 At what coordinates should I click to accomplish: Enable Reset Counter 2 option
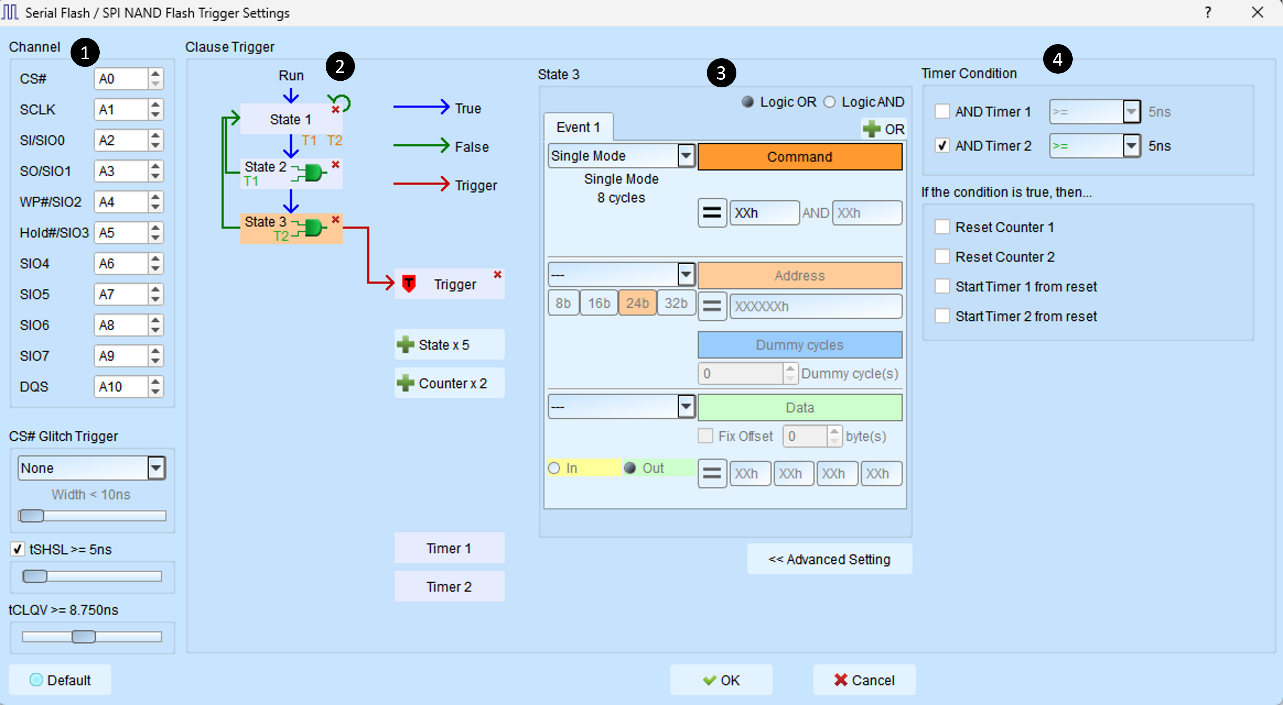[x=942, y=257]
